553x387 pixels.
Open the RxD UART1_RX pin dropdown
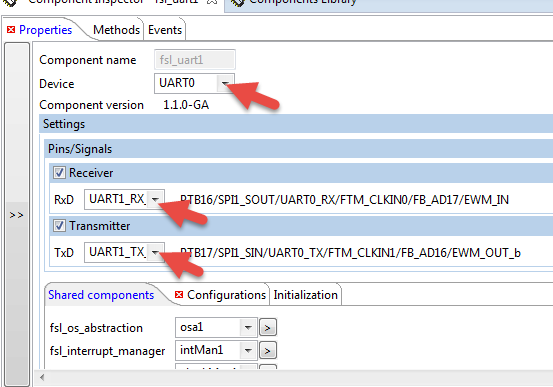pos(155,200)
